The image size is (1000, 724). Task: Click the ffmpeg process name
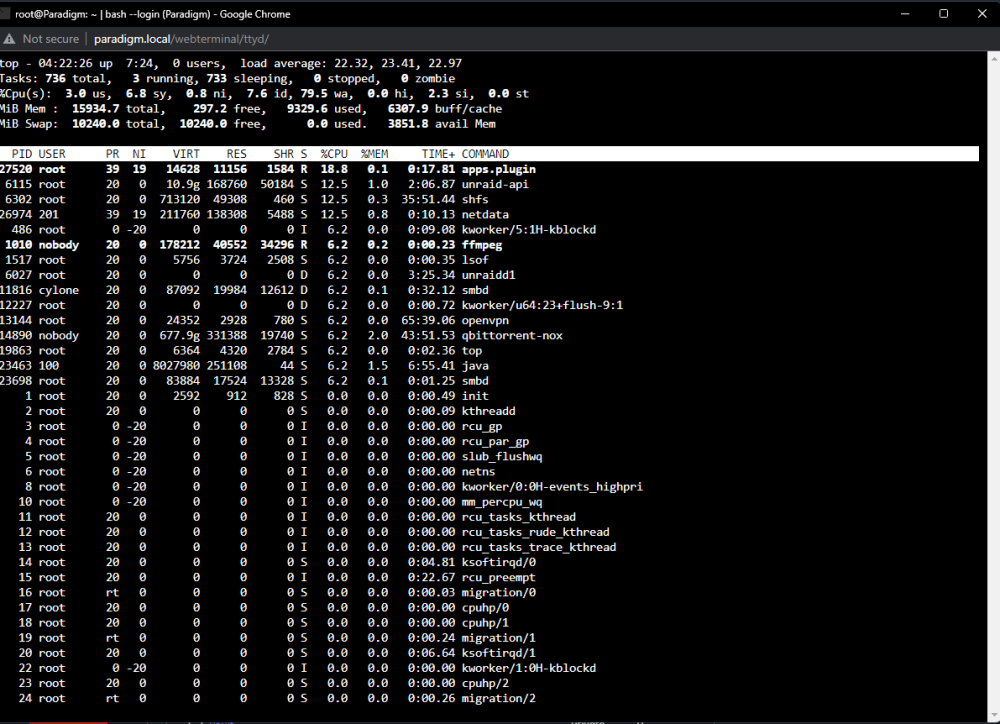point(482,245)
